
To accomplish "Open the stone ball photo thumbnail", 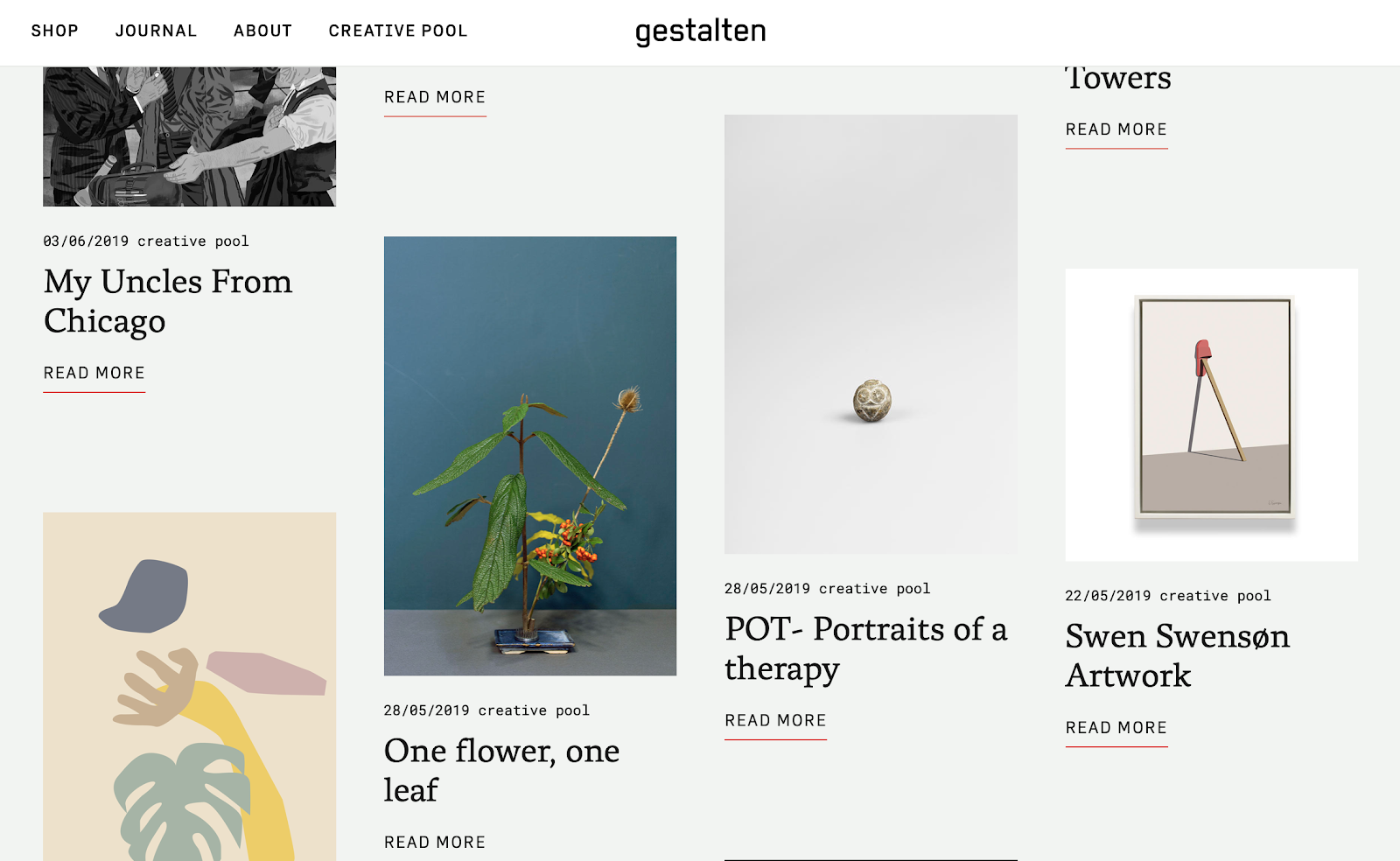I will pyautogui.click(x=871, y=334).
